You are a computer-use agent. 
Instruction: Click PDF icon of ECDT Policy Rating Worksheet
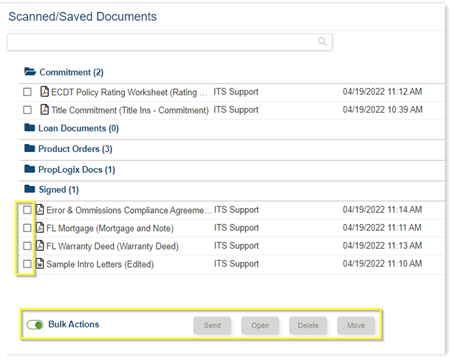click(44, 91)
